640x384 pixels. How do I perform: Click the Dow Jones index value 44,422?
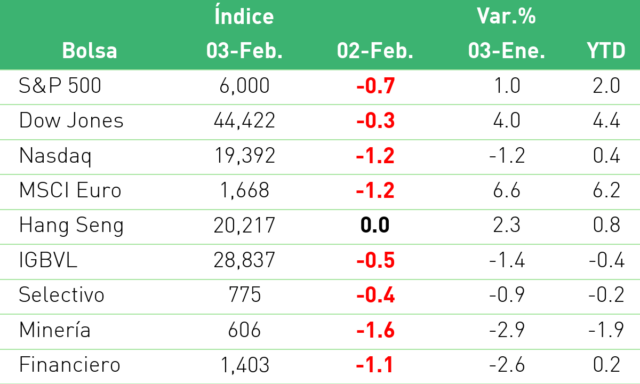click(244, 121)
